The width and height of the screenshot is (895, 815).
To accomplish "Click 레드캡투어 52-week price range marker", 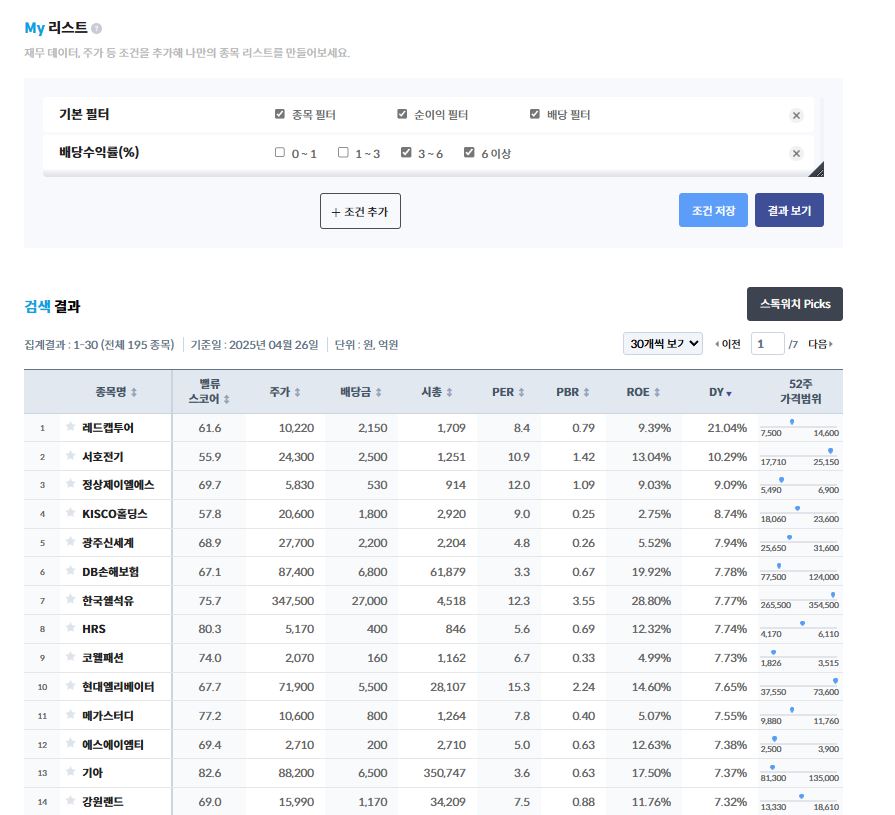I will [x=792, y=422].
